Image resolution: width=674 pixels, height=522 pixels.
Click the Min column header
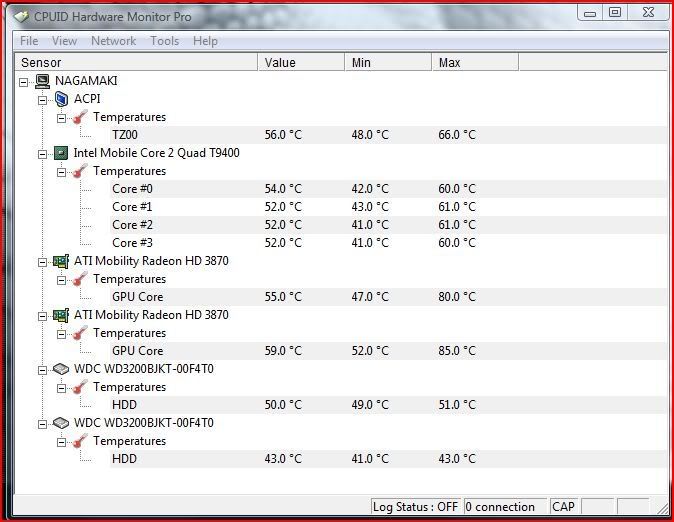(388, 62)
